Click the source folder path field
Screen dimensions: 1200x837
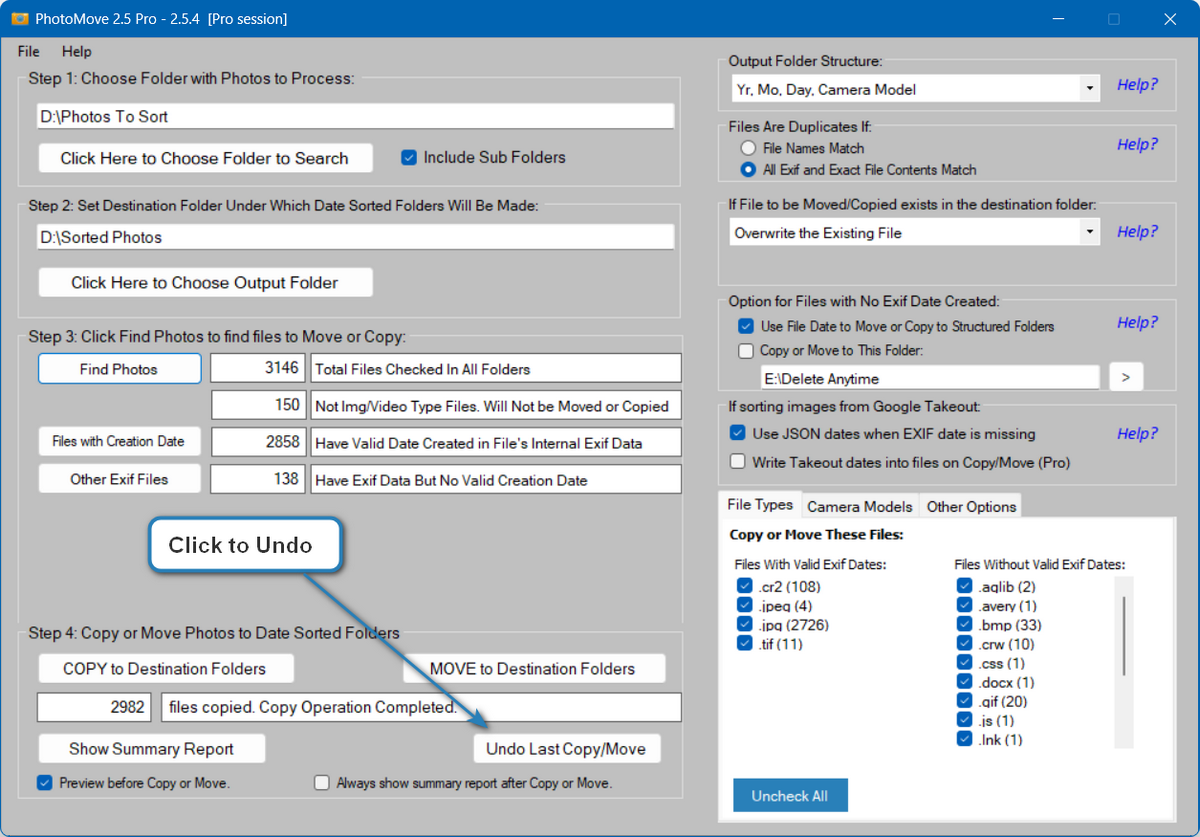pyautogui.click(x=355, y=116)
